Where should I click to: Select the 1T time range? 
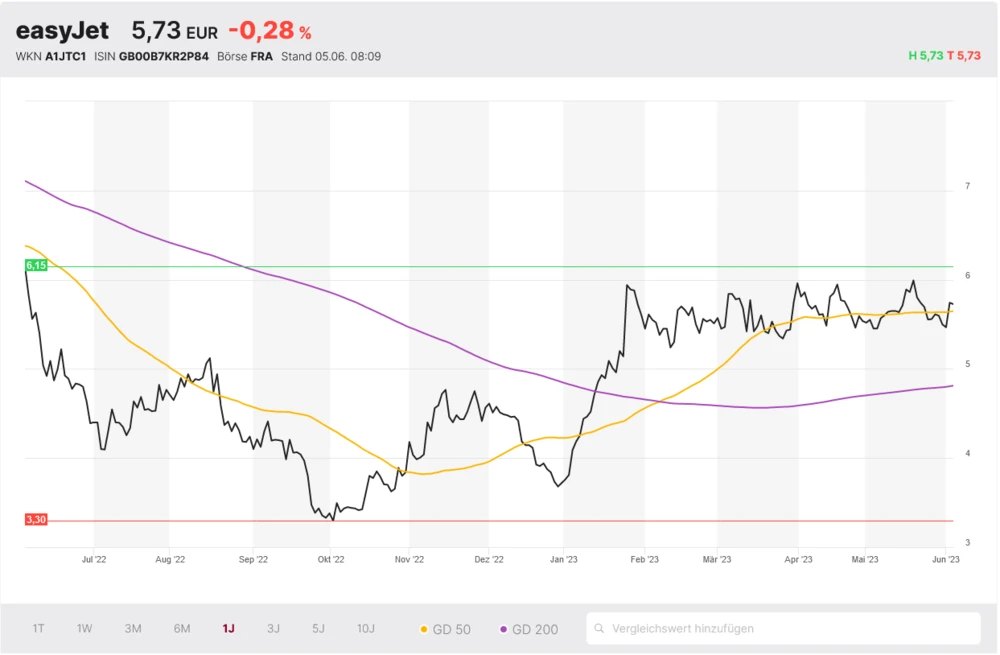pos(38,629)
